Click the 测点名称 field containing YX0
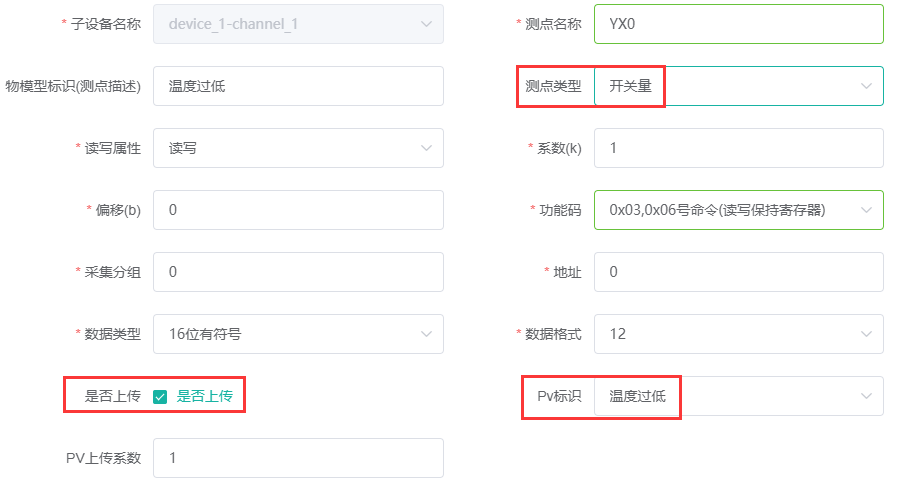 pyautogui.click(x=739, y=24)
